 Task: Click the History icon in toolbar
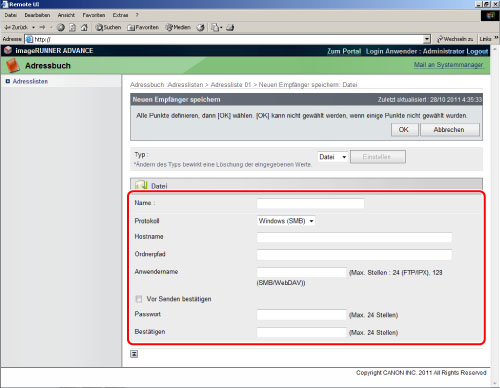click(x=200, y=28)
